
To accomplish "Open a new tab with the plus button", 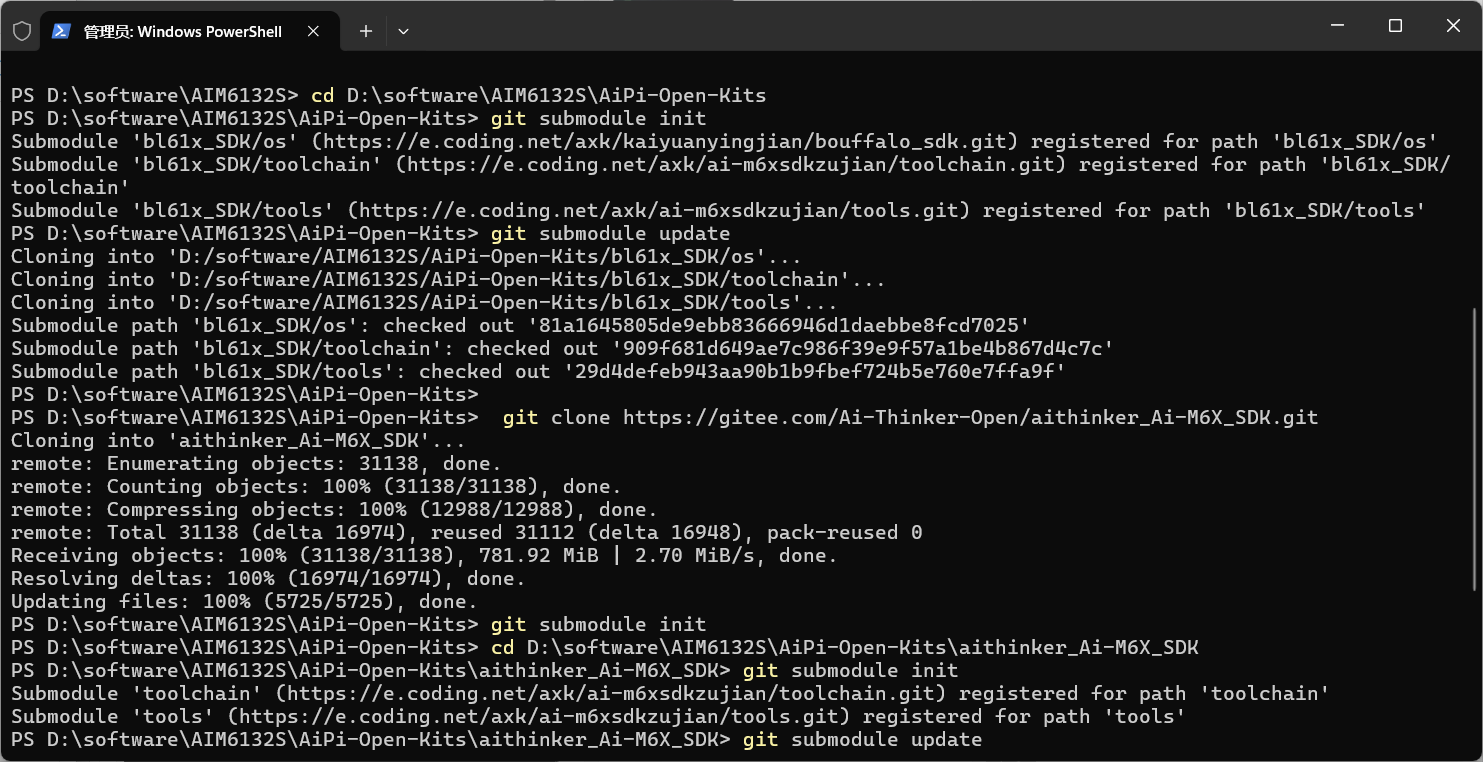I will pos(366,31).
